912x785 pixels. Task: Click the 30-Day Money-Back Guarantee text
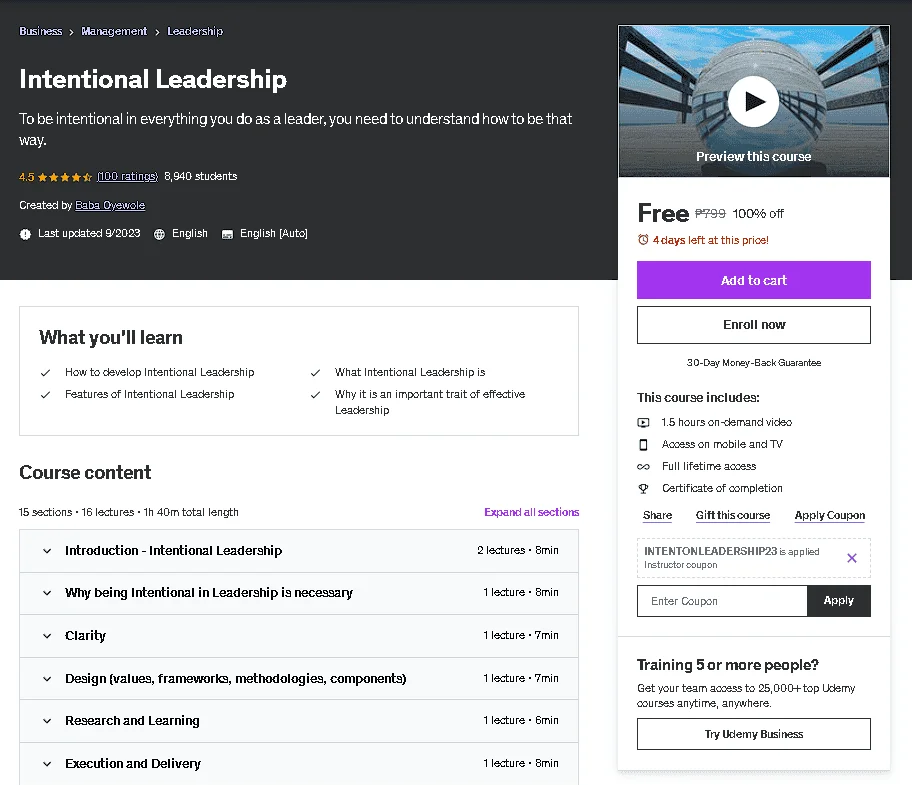[x=754, y=363]
